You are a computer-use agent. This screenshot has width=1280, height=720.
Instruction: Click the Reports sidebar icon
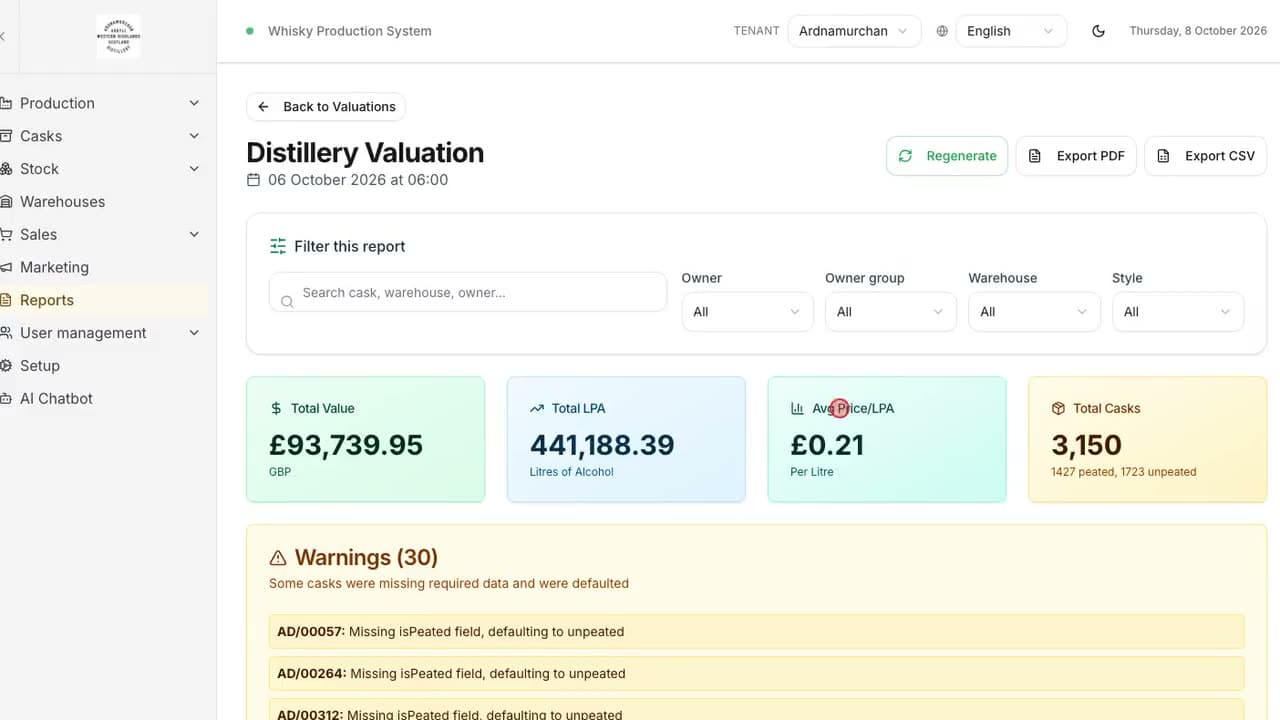[5, 300]
